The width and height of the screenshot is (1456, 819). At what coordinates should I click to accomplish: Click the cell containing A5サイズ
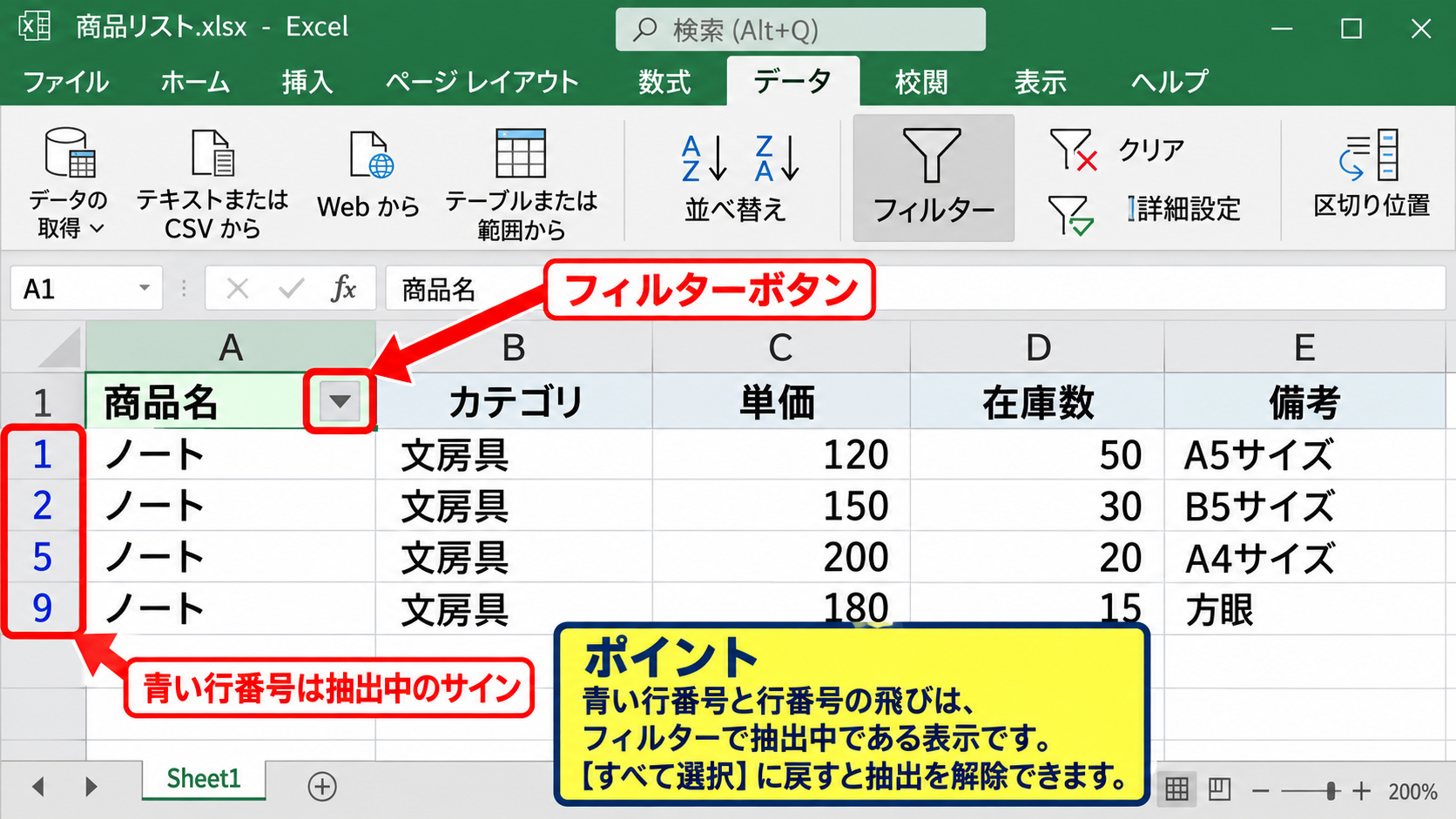point(1304,454)
